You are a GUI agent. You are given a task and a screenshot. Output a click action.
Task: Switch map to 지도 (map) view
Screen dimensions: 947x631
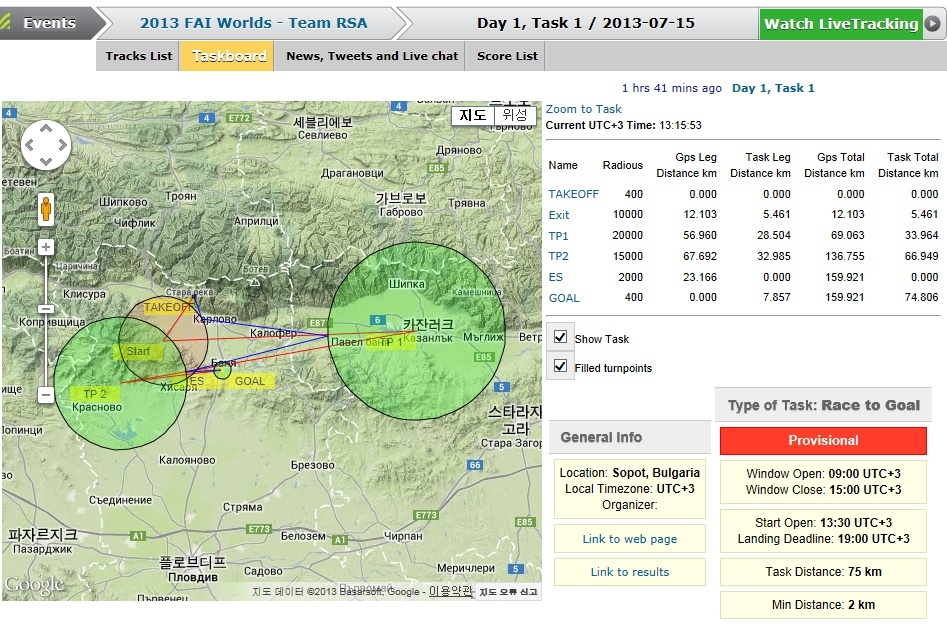click(x=473, y=115)
